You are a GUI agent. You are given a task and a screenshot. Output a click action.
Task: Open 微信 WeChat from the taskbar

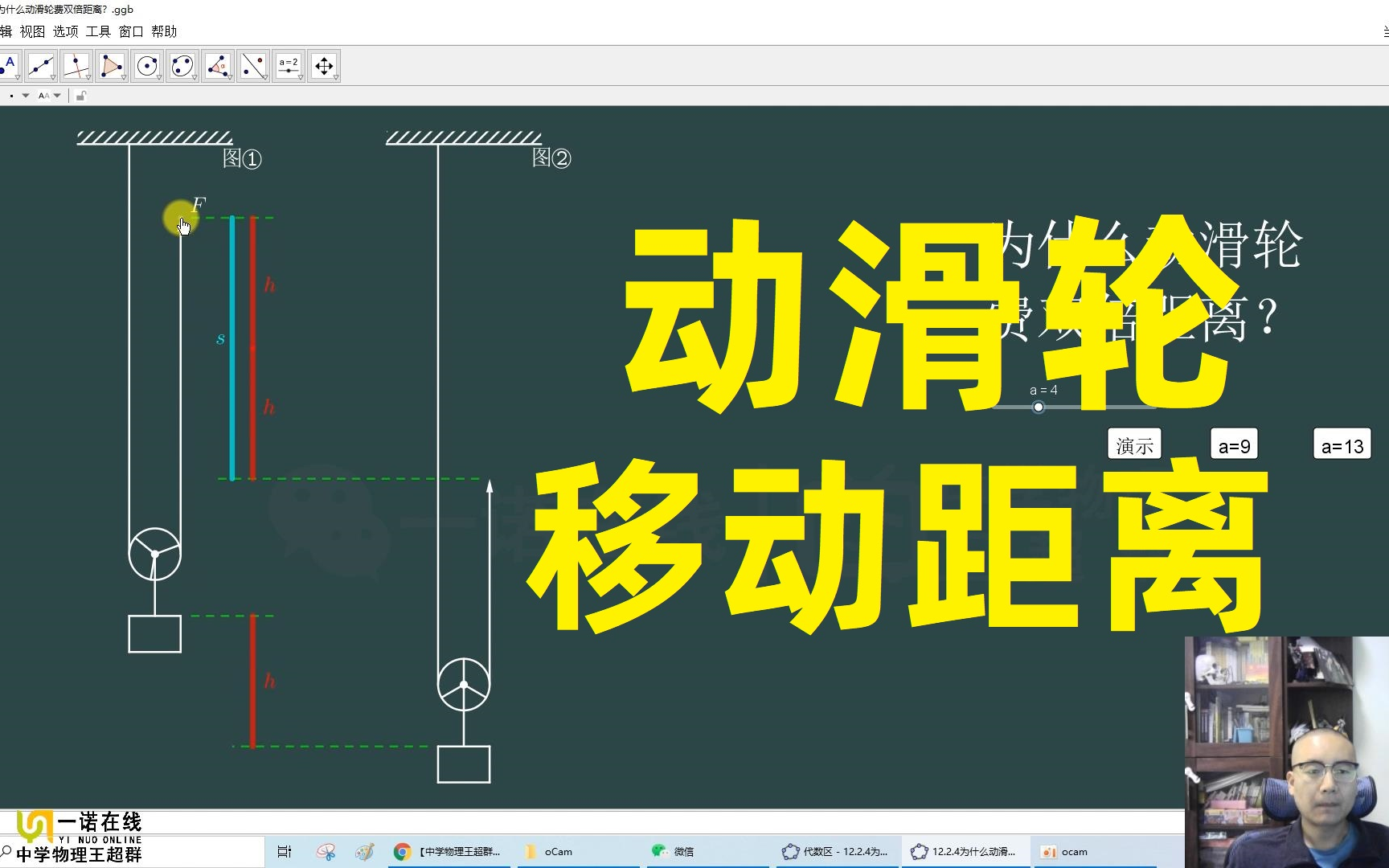pos(707,851)
